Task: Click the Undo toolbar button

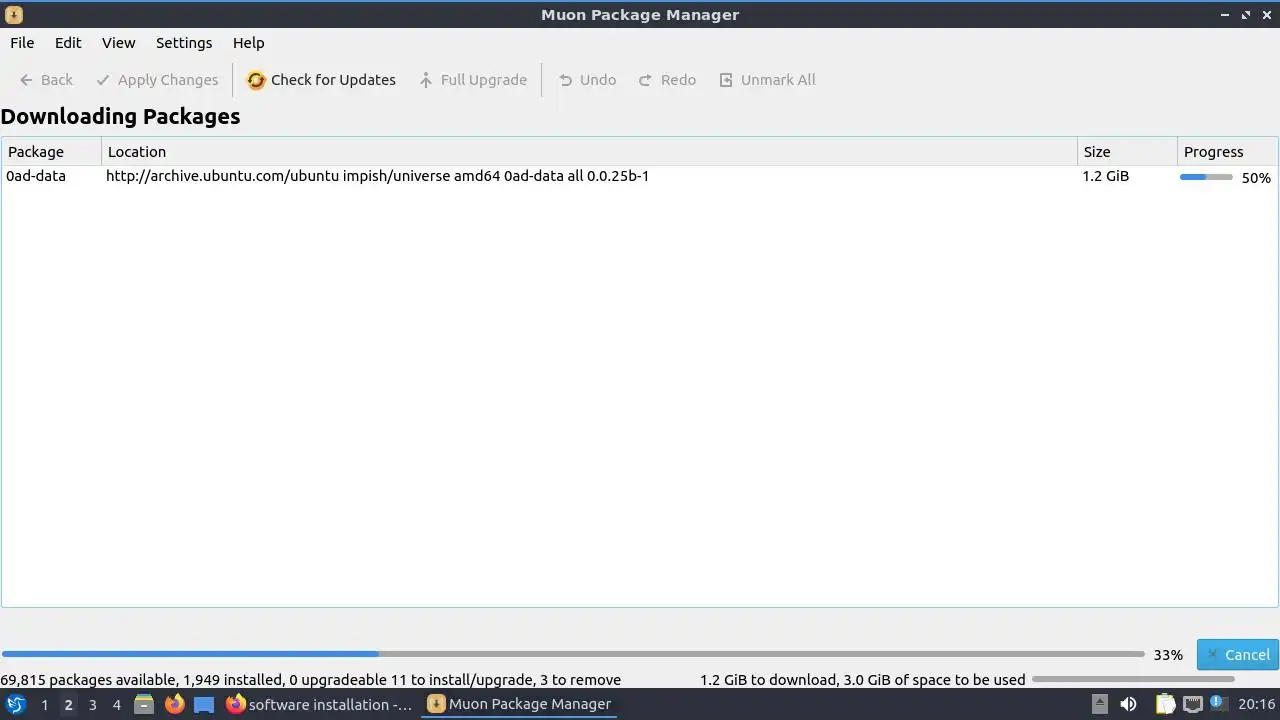Action: tap(587, 80)
